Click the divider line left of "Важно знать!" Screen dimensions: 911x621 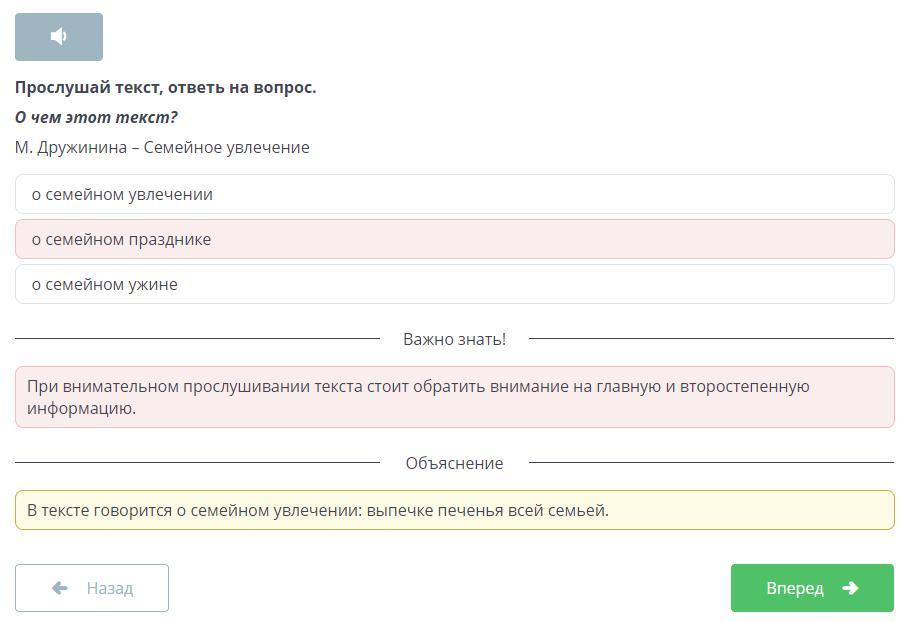(197, 339)
